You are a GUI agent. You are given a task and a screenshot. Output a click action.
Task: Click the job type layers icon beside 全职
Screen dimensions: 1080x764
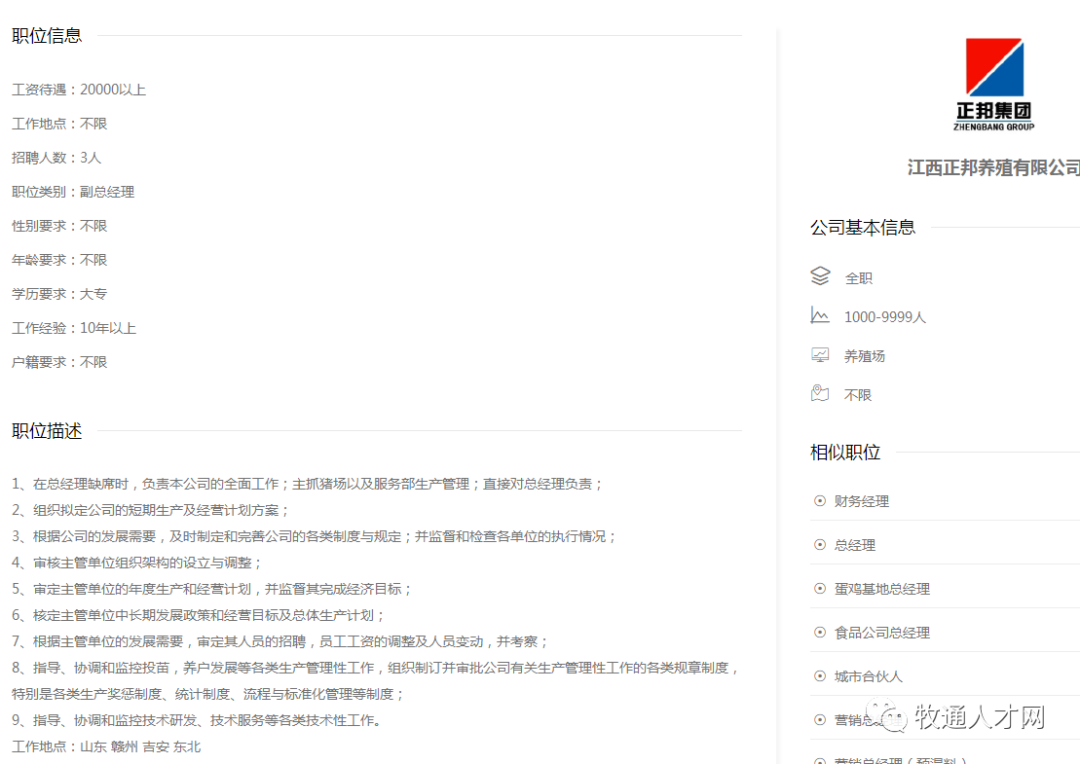tap(821, 277)
